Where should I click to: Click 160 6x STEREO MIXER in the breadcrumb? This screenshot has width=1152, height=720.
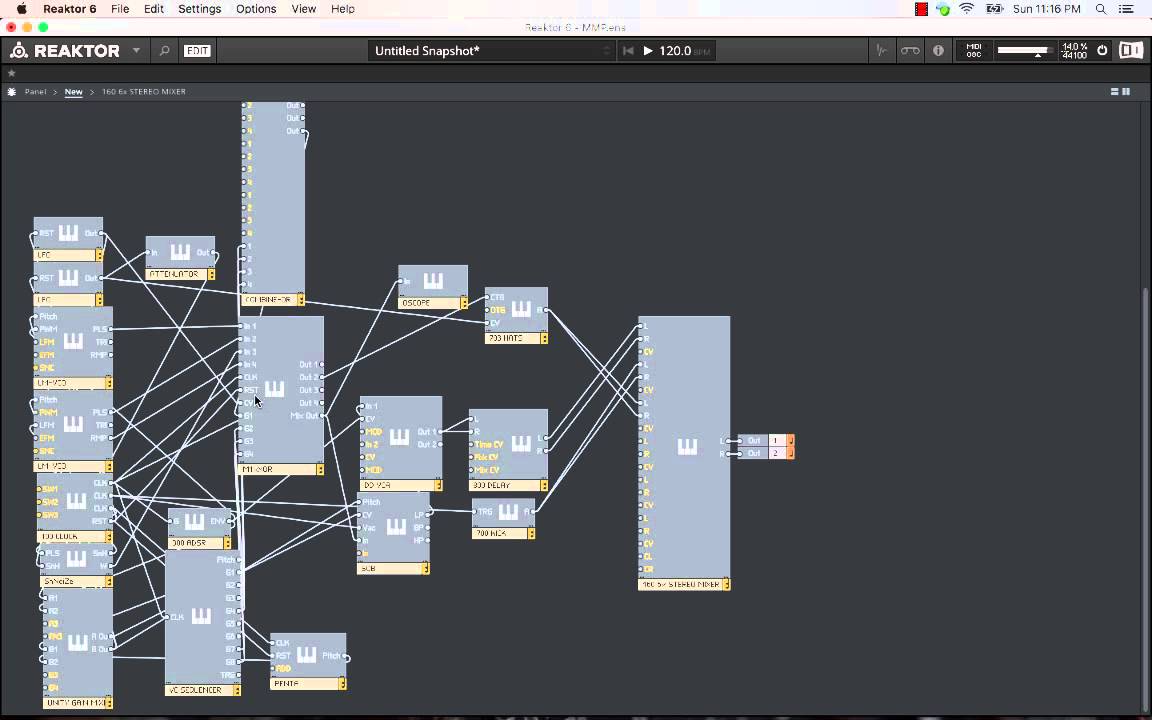click(x=144, y=92)
